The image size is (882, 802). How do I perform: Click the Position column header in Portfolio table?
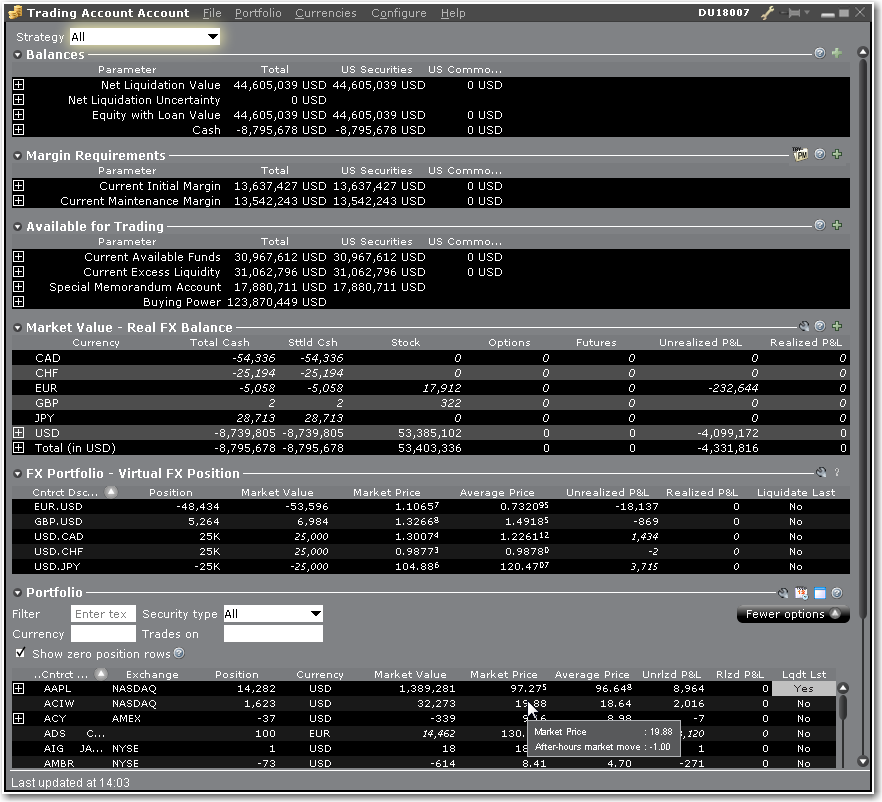point(237,674)
